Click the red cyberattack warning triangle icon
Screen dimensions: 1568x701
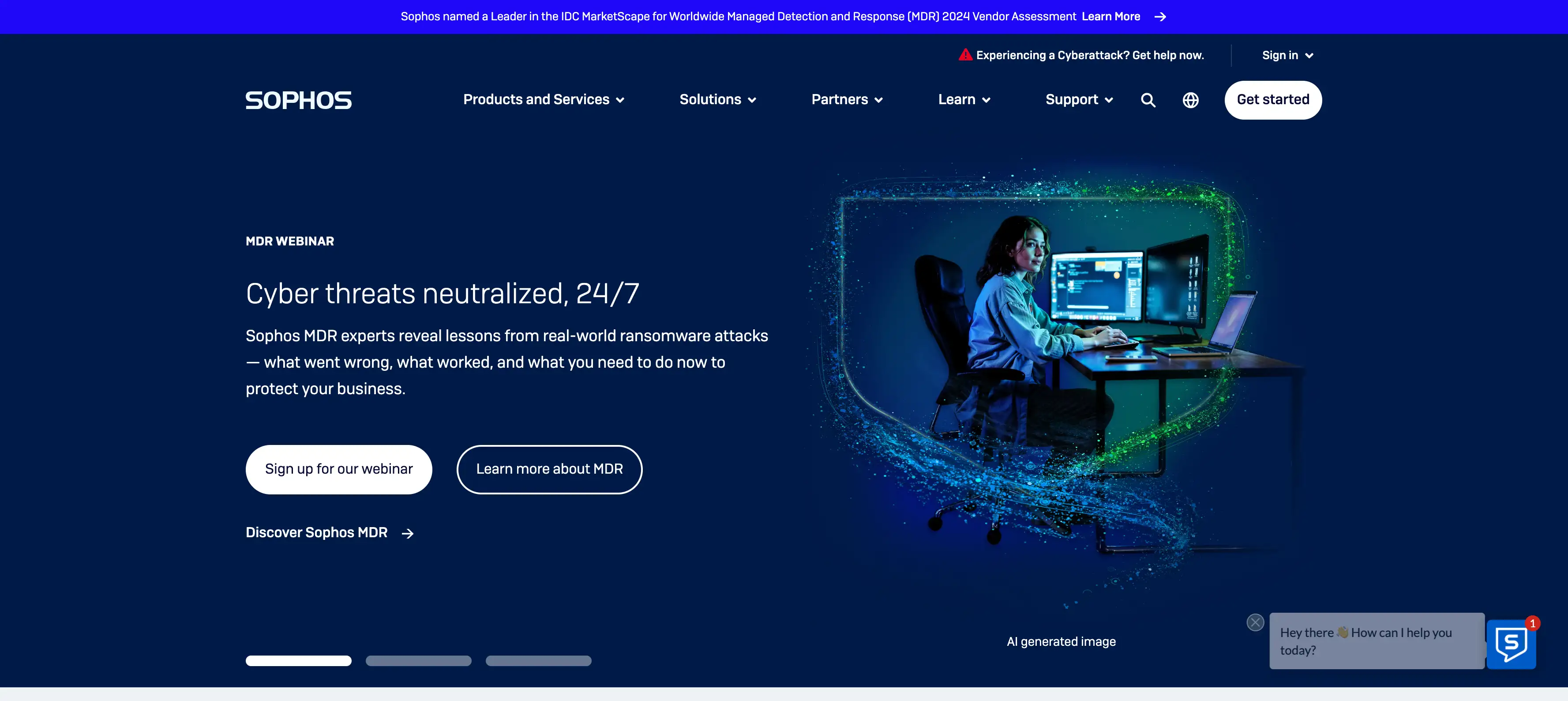[x=965, y=55]
